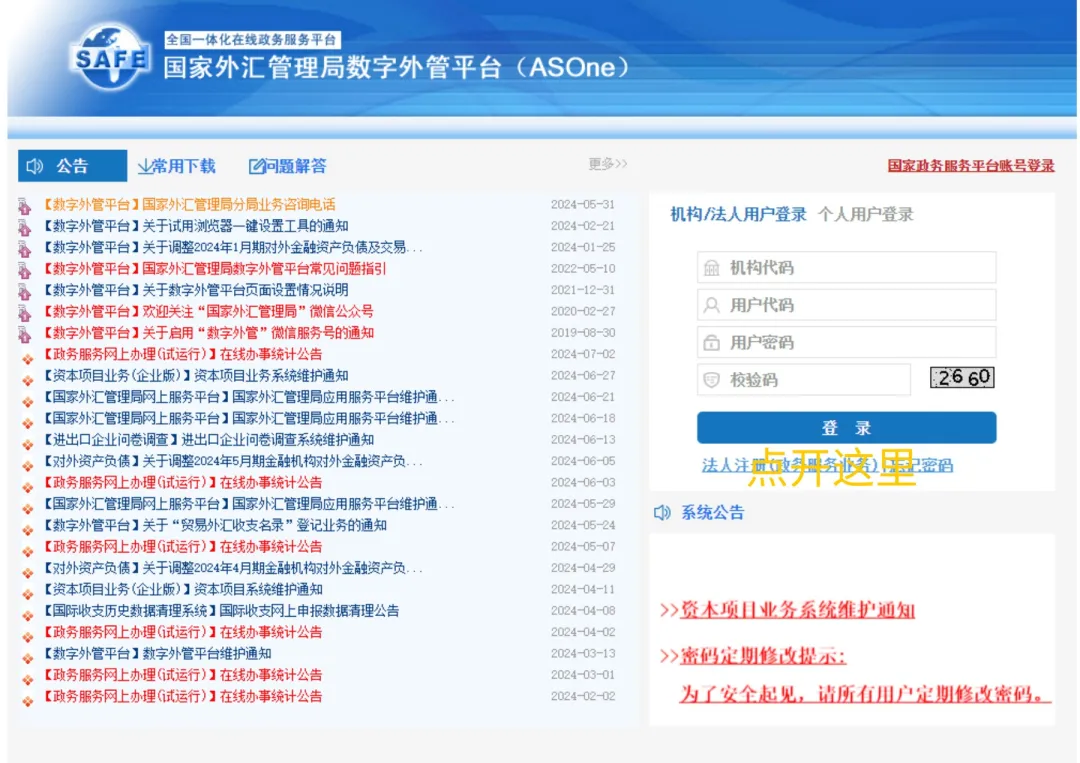Expand announcements with 更多>> link

coord(607,164)
